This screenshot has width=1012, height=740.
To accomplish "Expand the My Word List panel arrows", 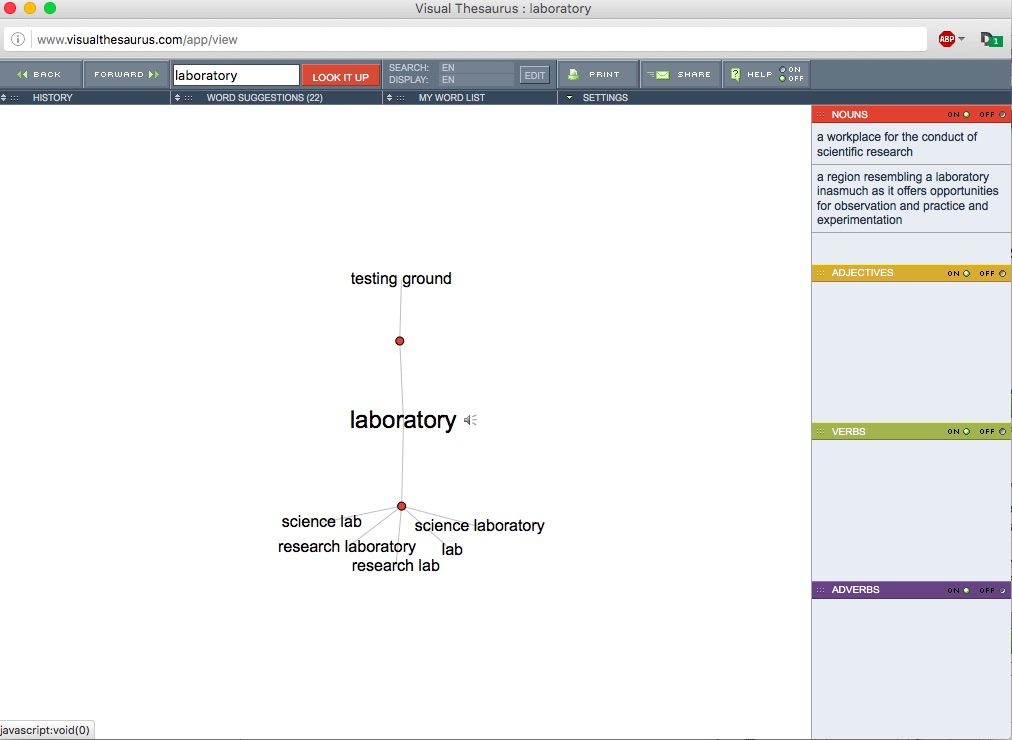I will (x=389, y=98).
